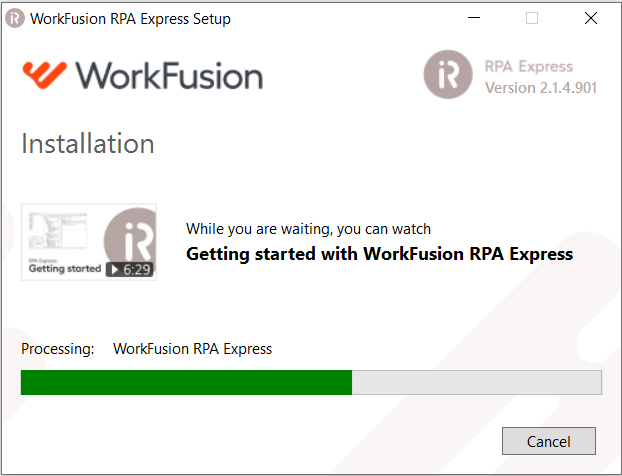
Task: Minimize the setup window
Action: coord(474,18)
